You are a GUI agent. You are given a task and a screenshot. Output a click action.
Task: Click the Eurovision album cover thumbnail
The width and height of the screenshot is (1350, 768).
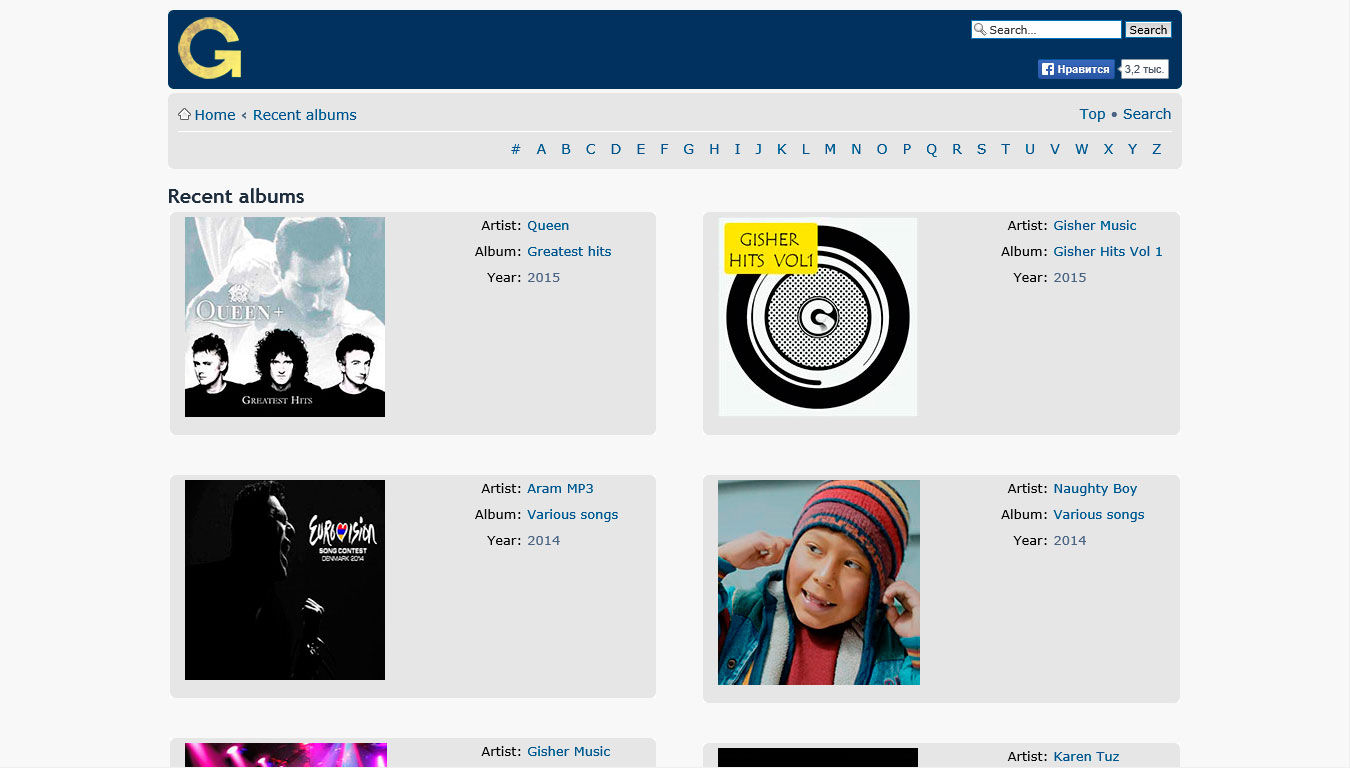click(x=285, y=580)
